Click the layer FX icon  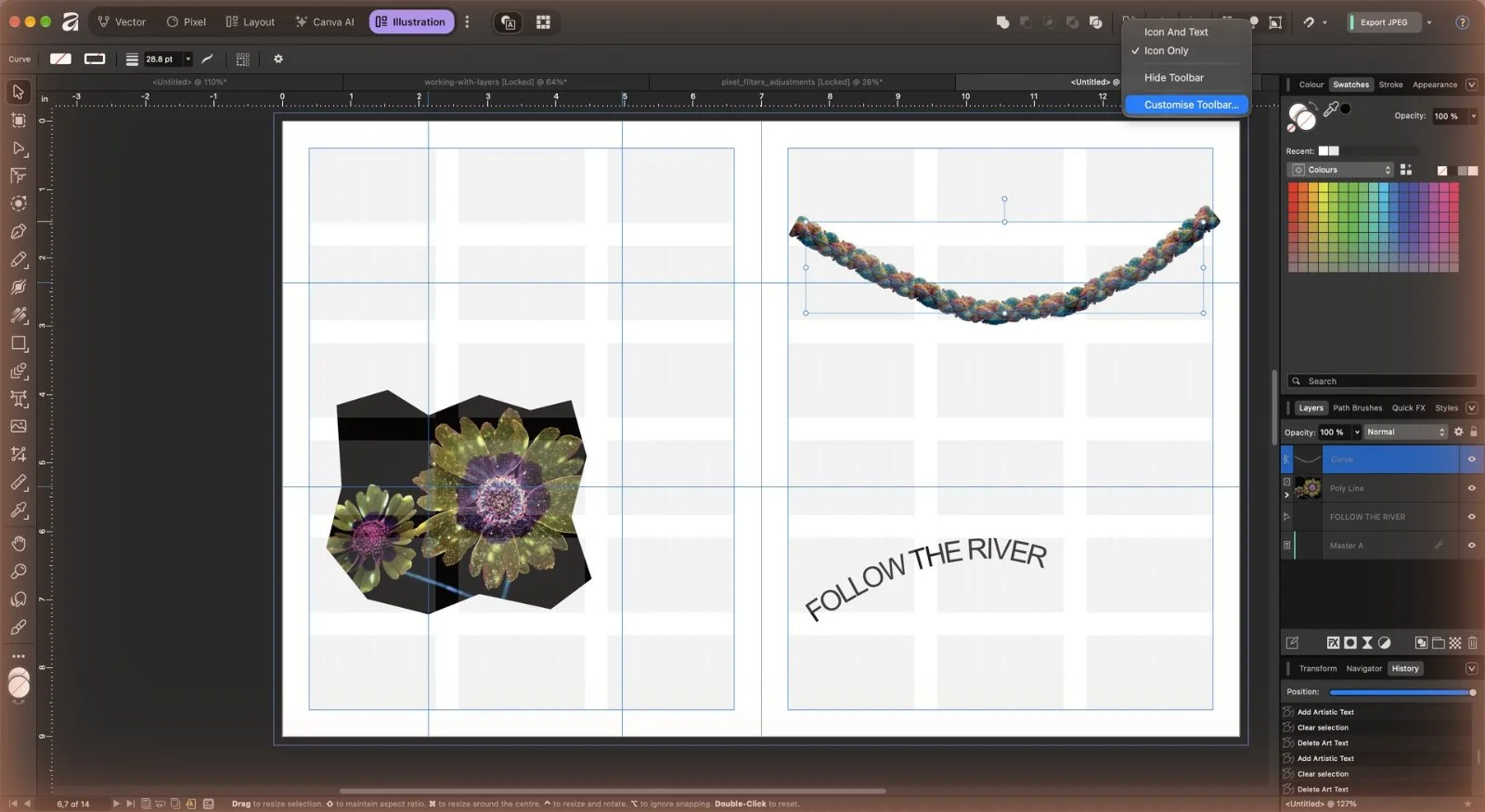(x=1333, y=642)
